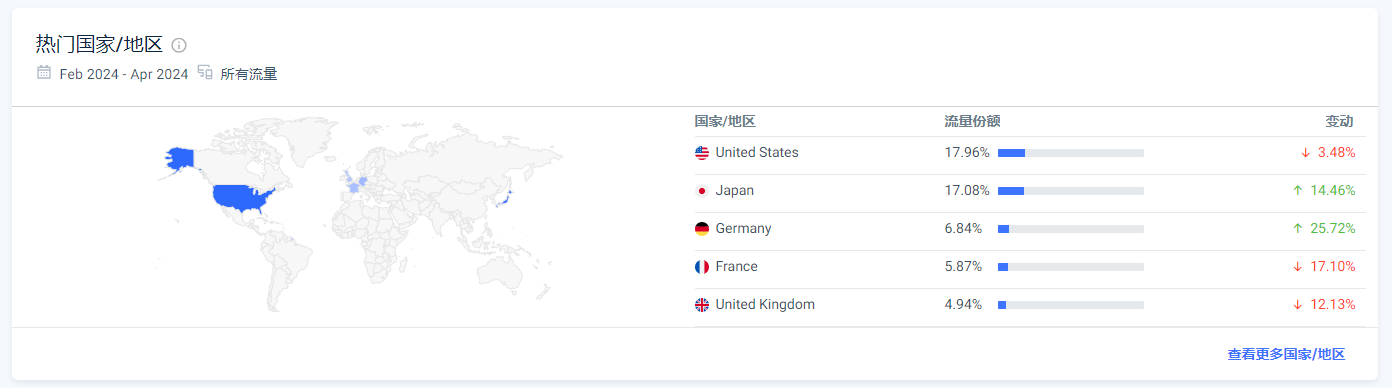The width and height of the screenshot is (1392, 388).
Task: Click the Germany traffic share bar
Action: coord(1071,229)
